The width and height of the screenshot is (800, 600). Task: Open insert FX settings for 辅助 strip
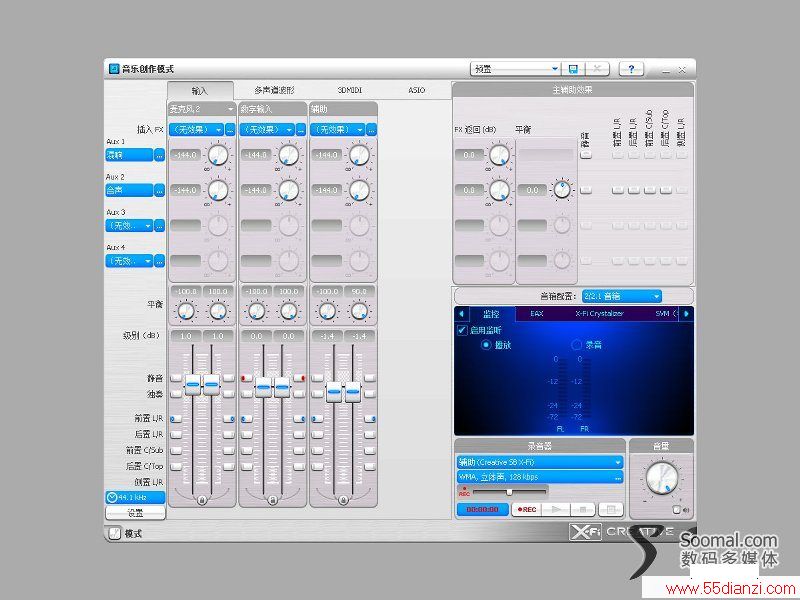click(x=371, y=130)
